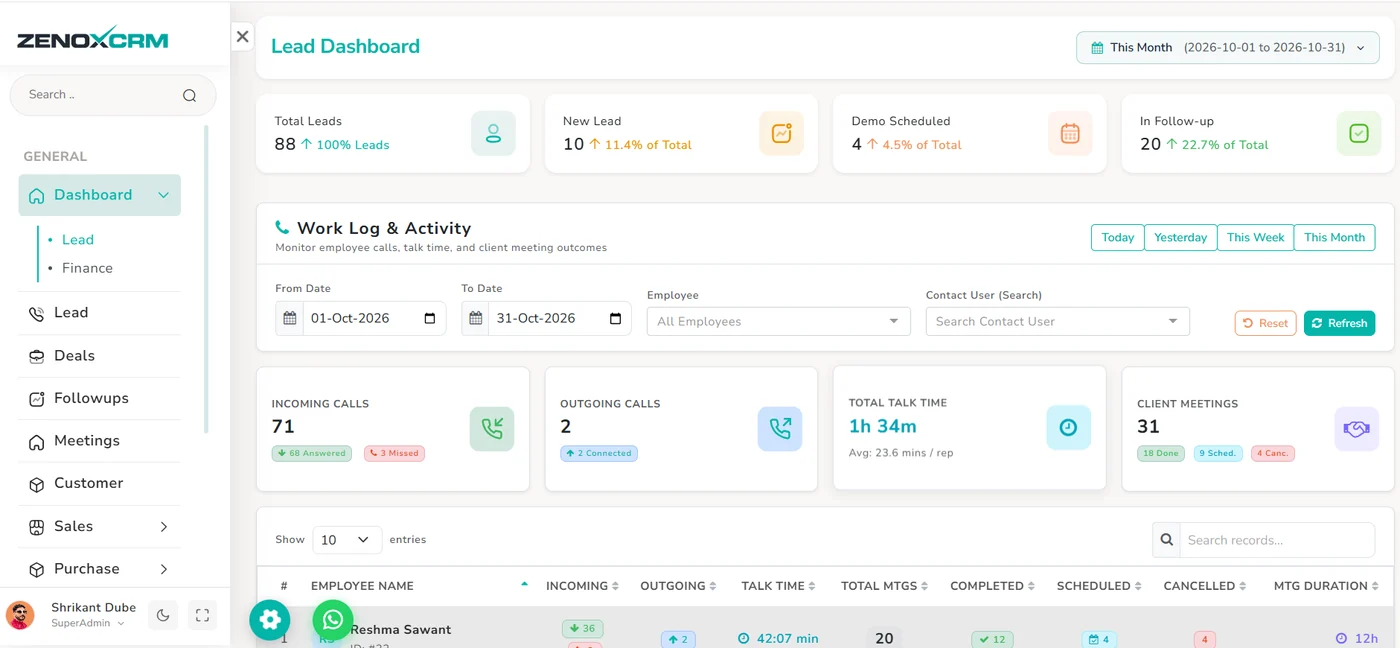This screenshot has height=648, width=1400.
Task: Click the ZenoxCRM logo
Action: point(92,39)
